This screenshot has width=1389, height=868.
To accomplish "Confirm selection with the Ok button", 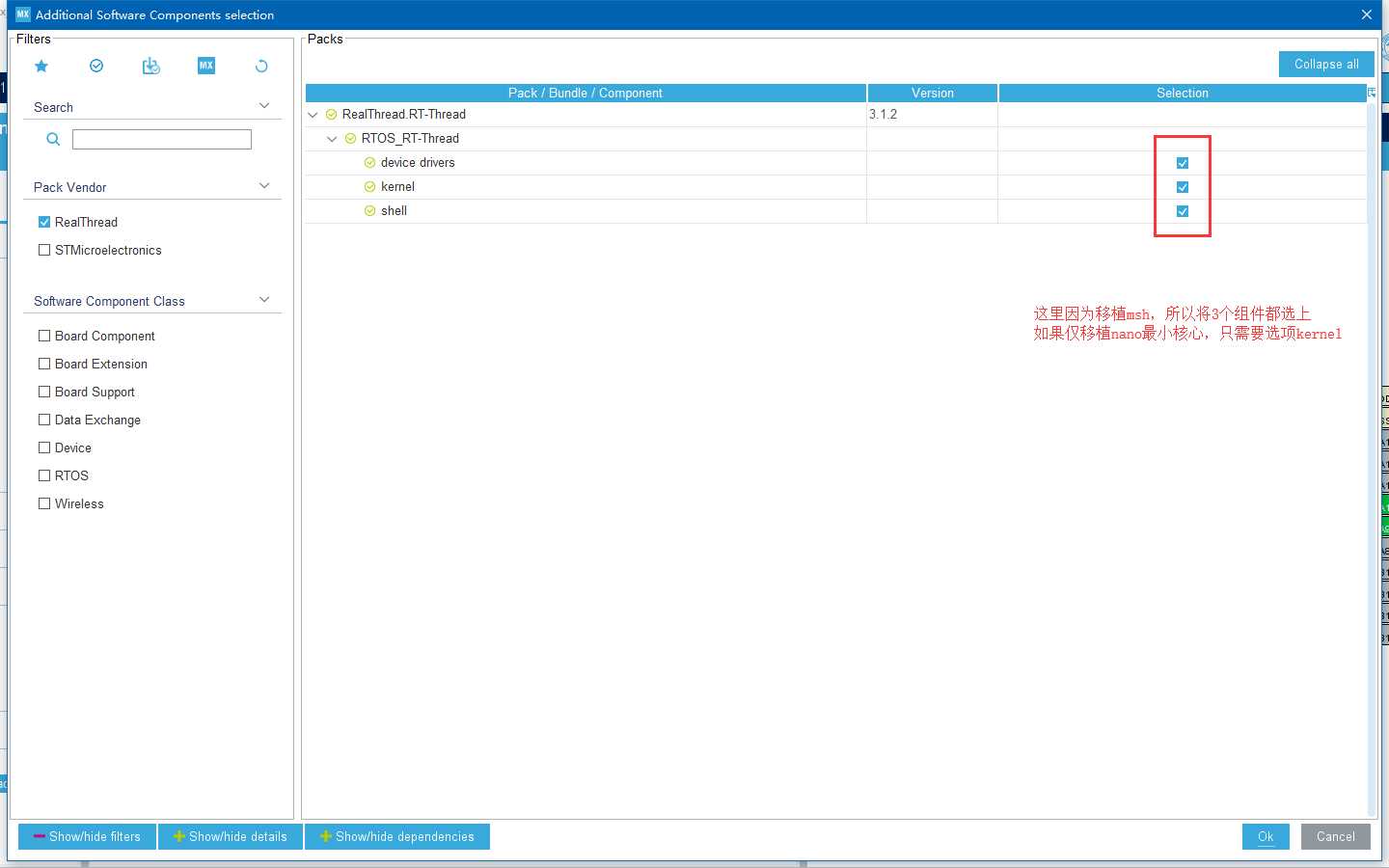I will (1266, 836).
